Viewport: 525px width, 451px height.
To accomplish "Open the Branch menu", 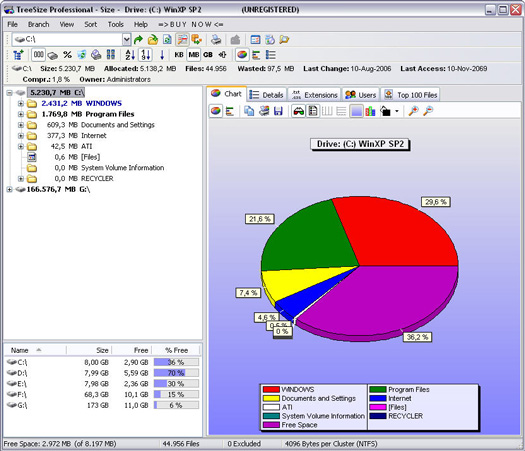I will click(x=39, y=24).
